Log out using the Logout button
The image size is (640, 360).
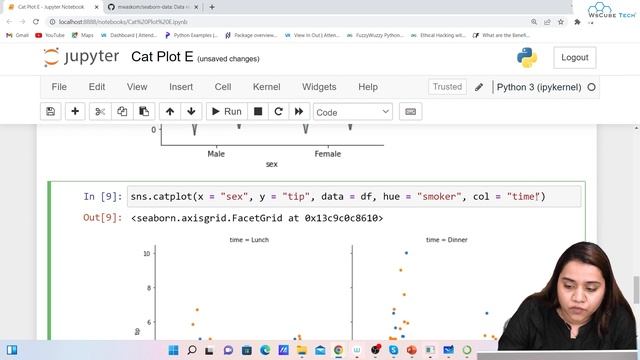coord(575,58)
